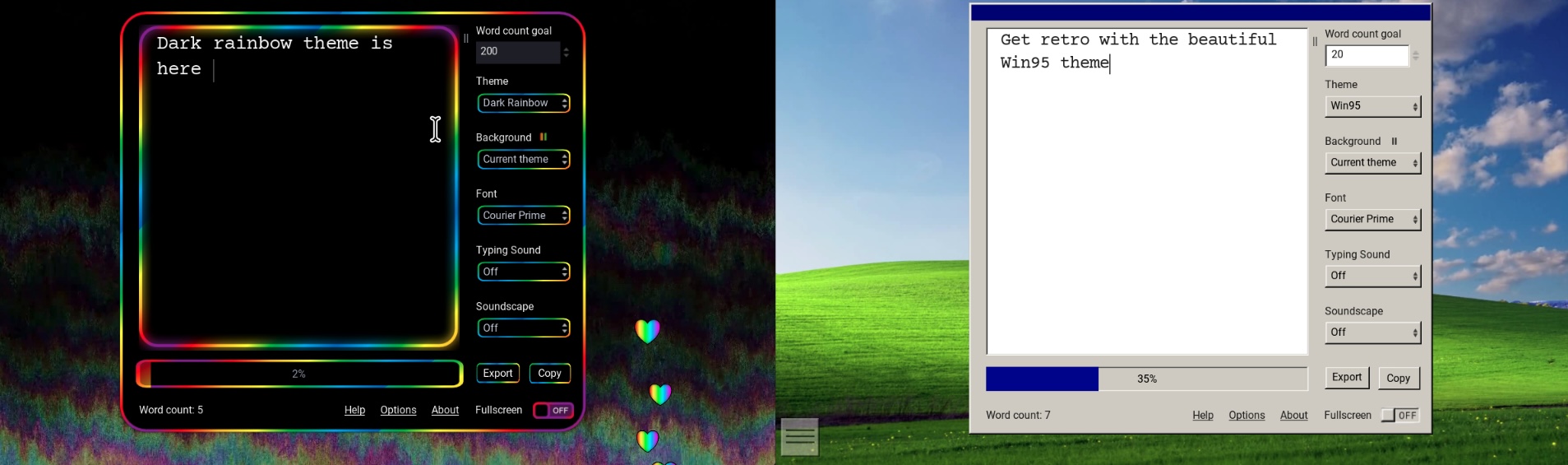
Task: Click word count goal field showing 20
Action: (1367, 55)
